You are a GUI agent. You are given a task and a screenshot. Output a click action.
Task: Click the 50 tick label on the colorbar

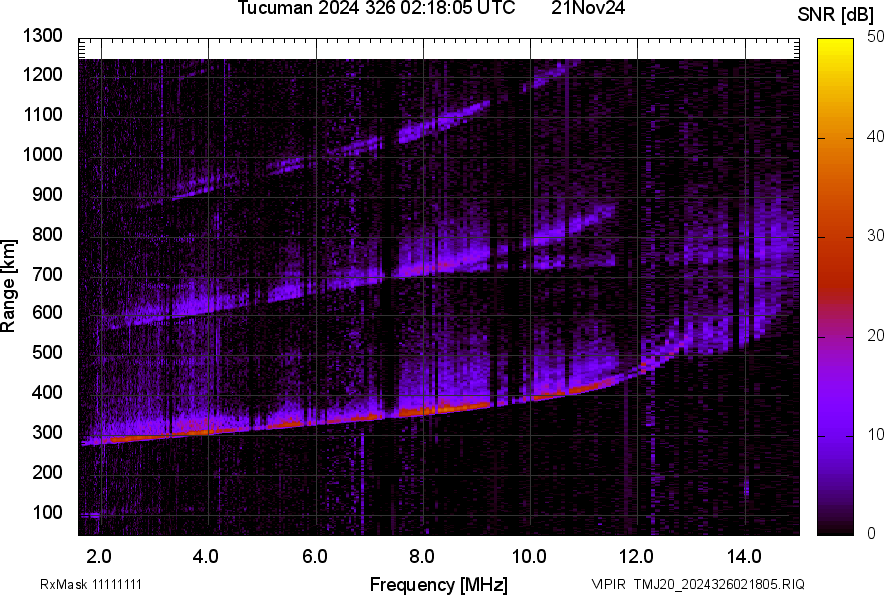(x=875, y=37)
